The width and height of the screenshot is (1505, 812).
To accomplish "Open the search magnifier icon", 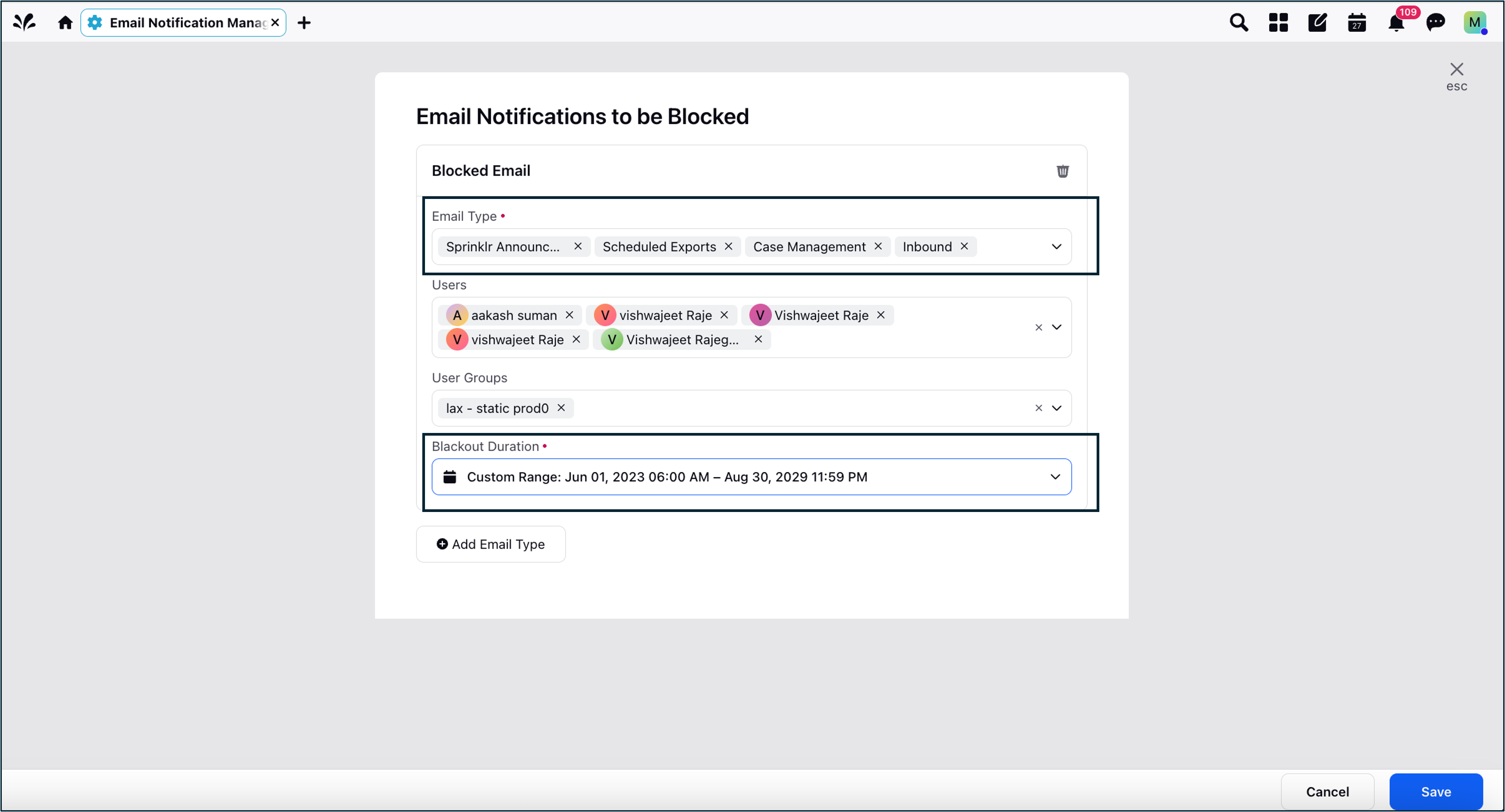I will [x=1238, y=23].
